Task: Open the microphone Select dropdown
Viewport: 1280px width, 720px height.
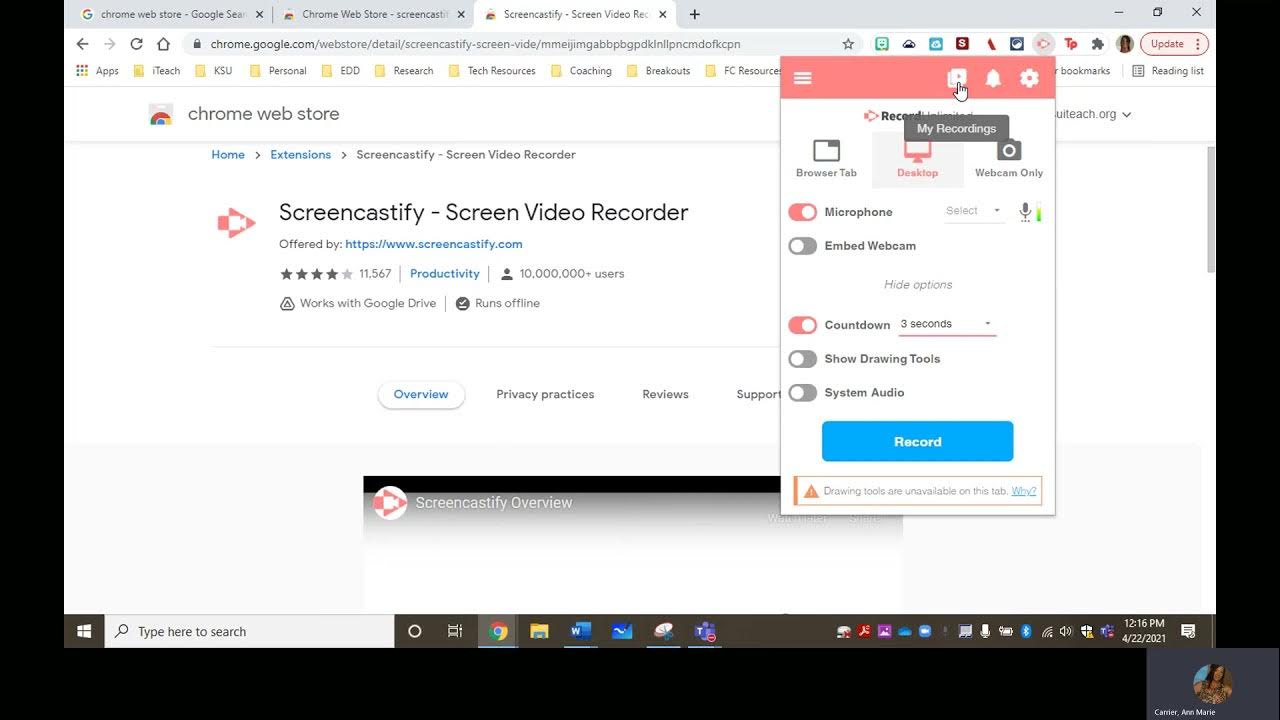Action: 973,211
